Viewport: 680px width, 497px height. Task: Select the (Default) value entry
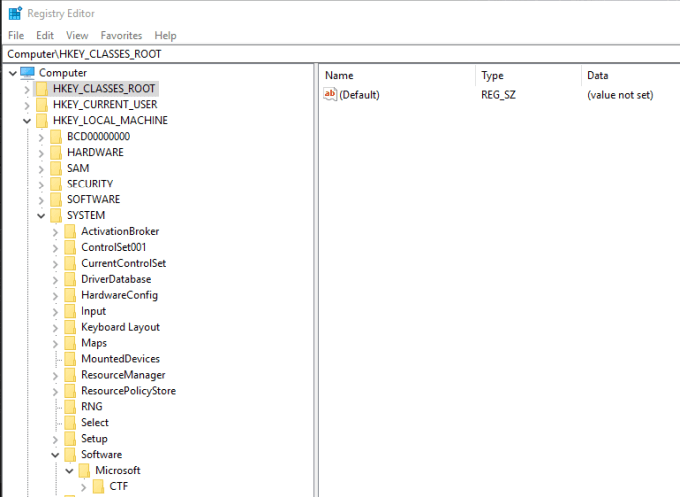[x=359, y=95]
